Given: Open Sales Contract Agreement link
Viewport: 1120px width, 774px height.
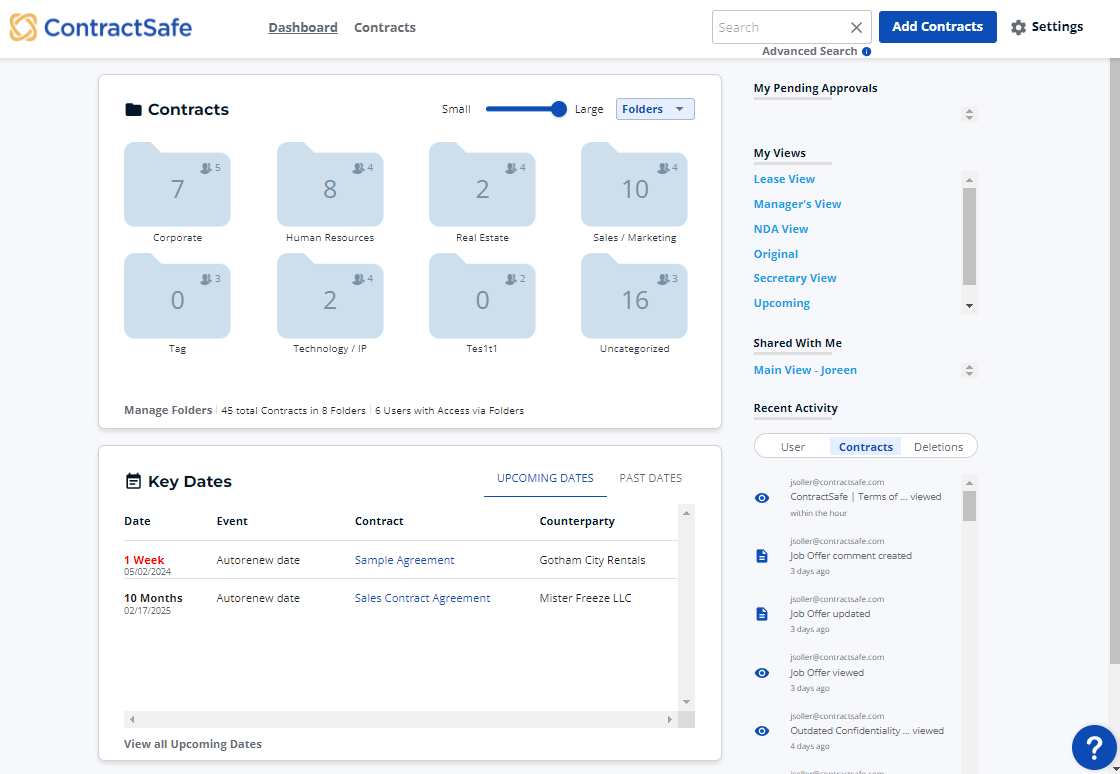Looking at the screenshot, I should 423,598.
